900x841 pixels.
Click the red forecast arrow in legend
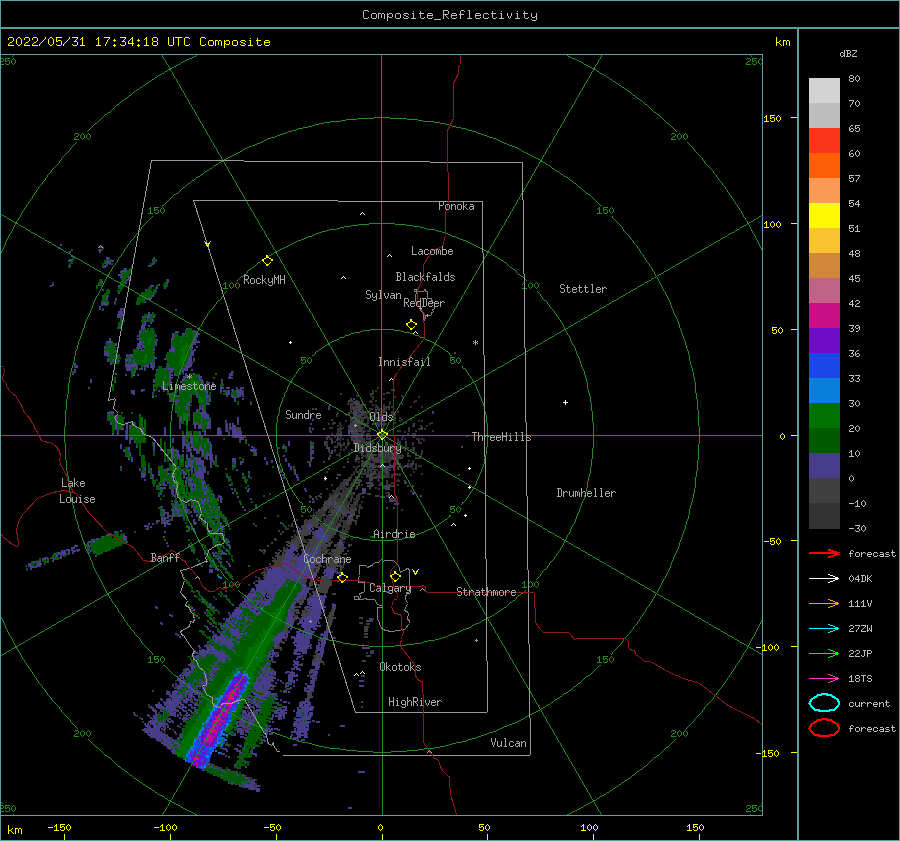tap(824, 553)
